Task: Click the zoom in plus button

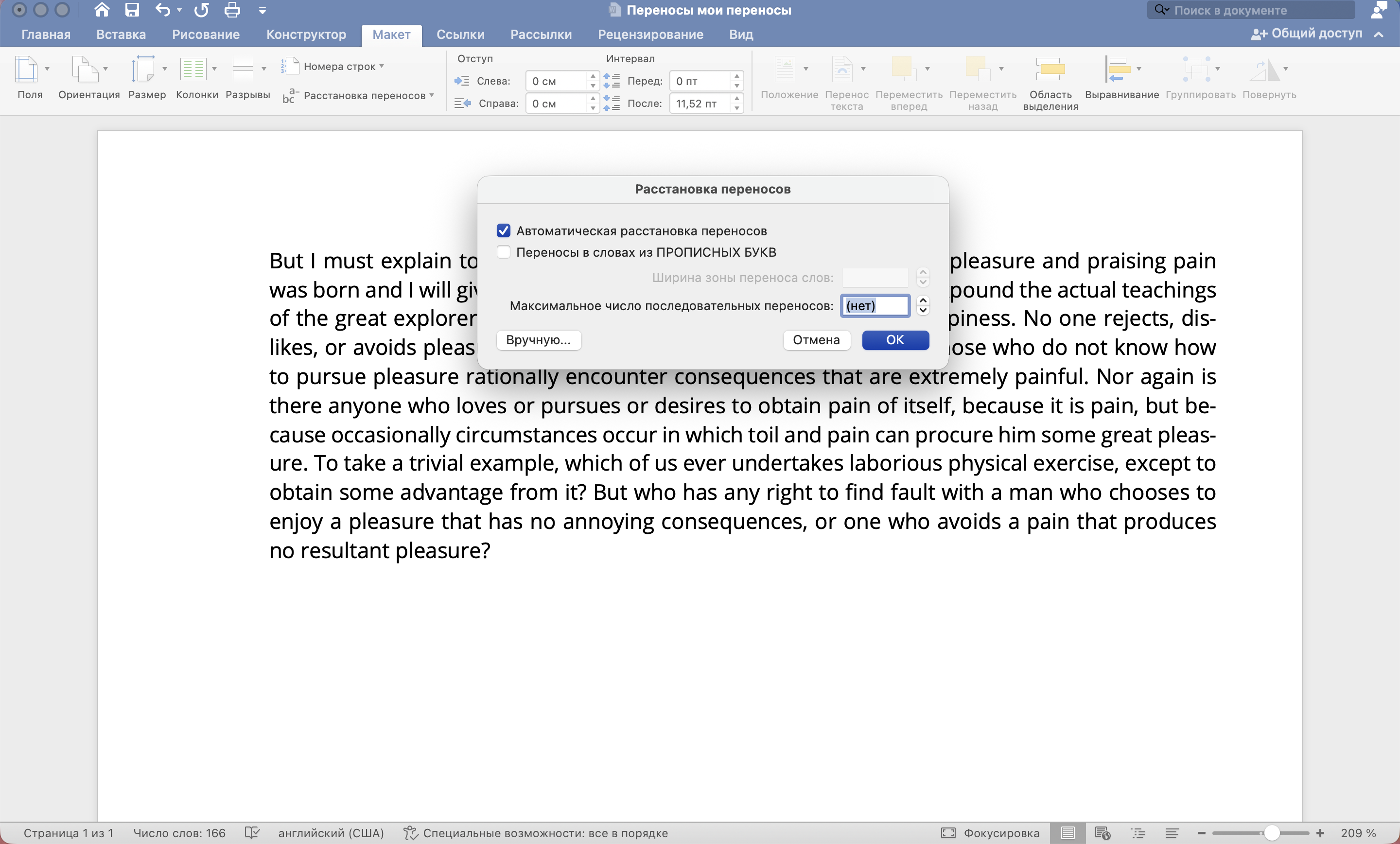Action: (1320, 833)
